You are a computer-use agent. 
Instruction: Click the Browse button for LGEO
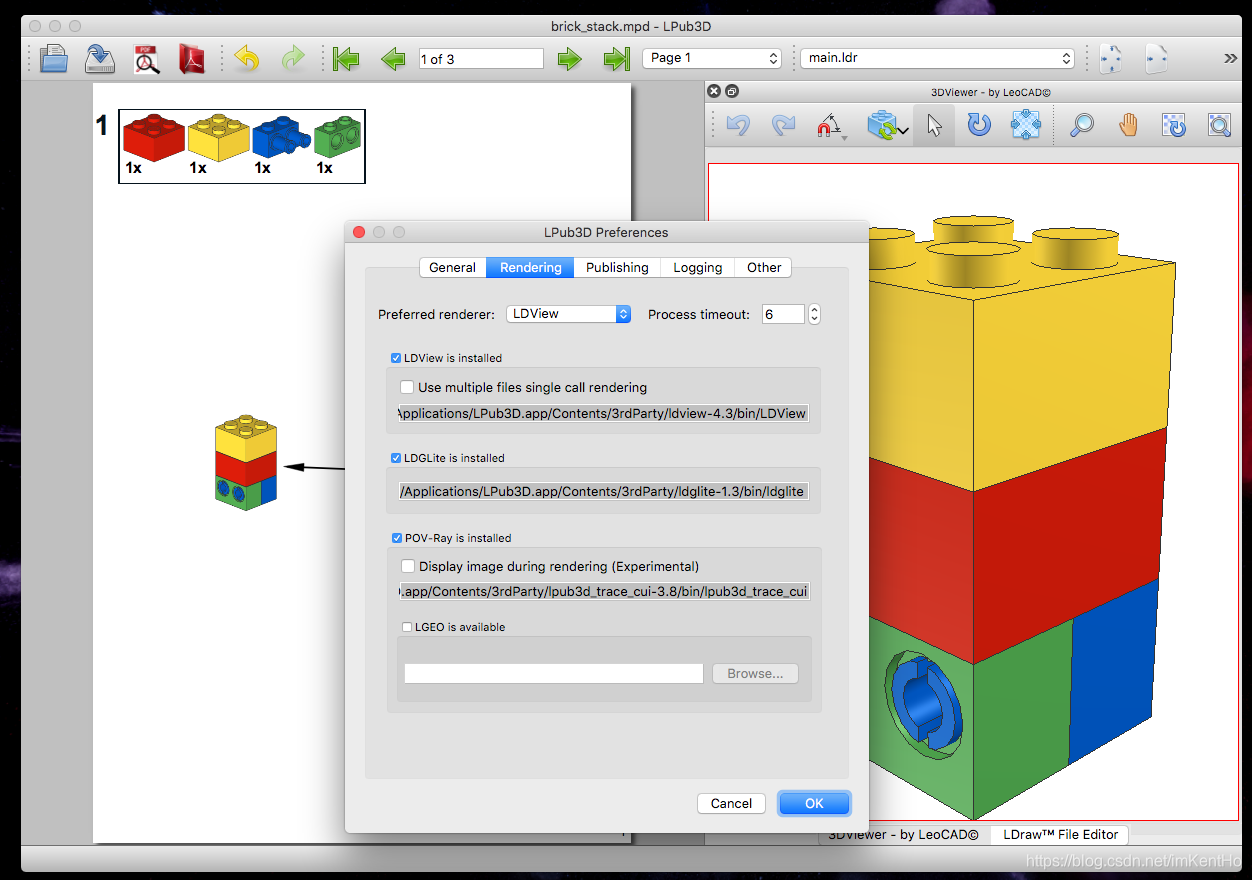[755, 673]
